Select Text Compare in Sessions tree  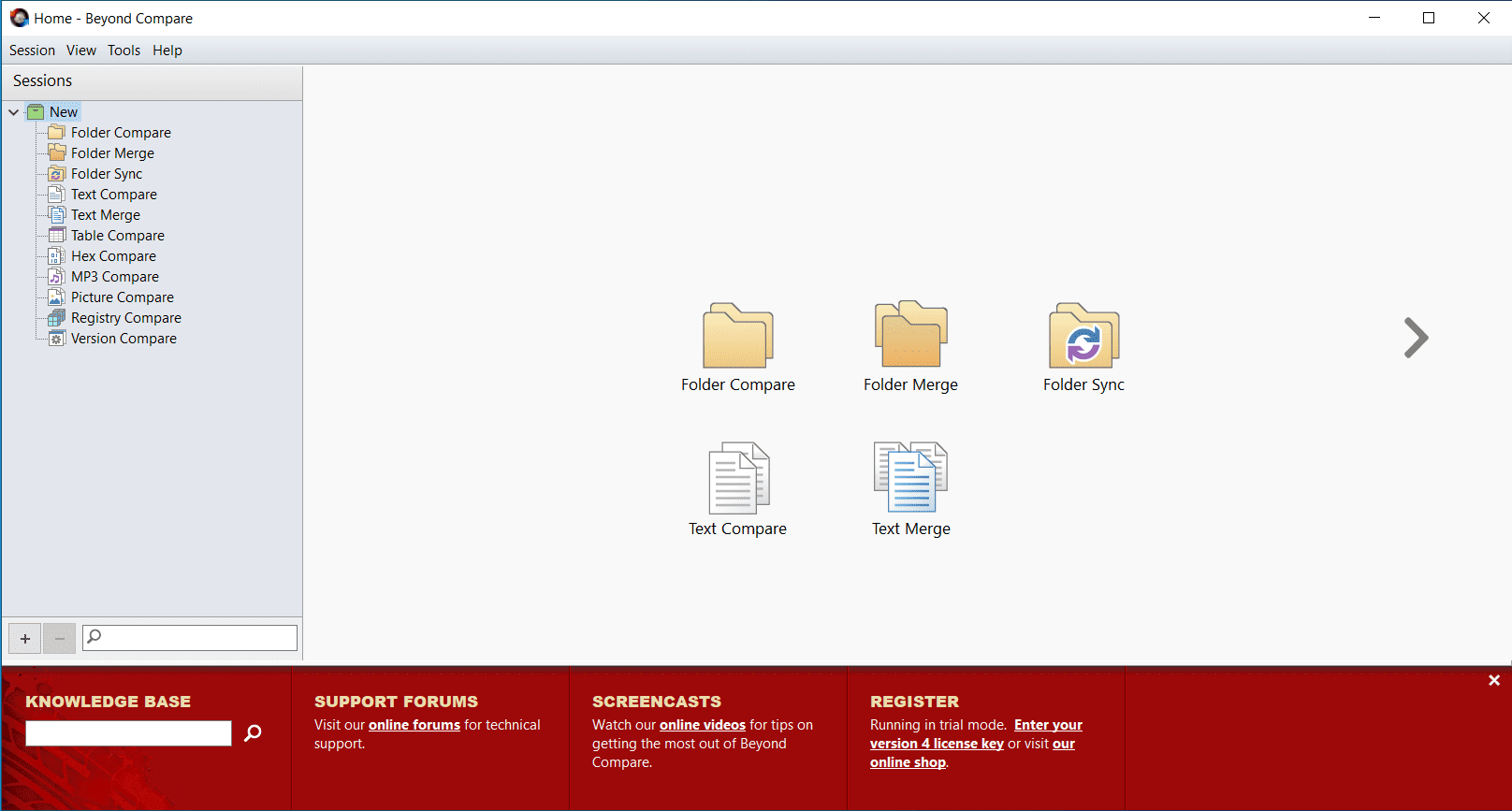(x=114, y=195)
